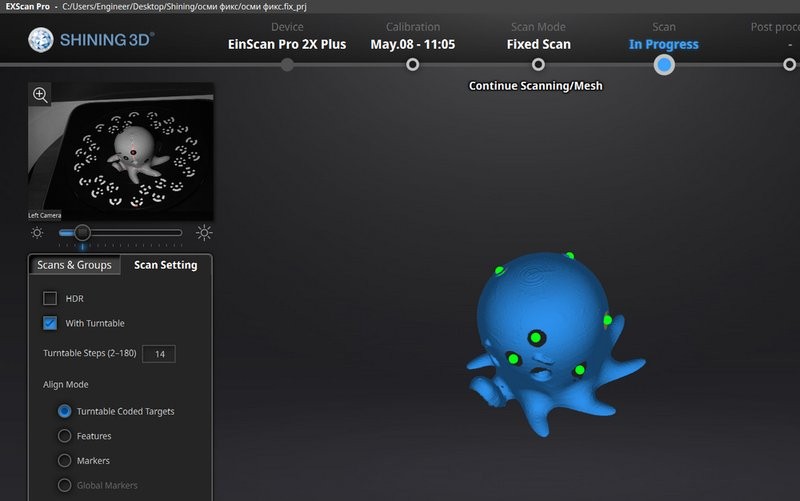Click the bright brightness sun icon
This screenshot has width=800, height=501.
pyautogui.click(x=204, y=233)
